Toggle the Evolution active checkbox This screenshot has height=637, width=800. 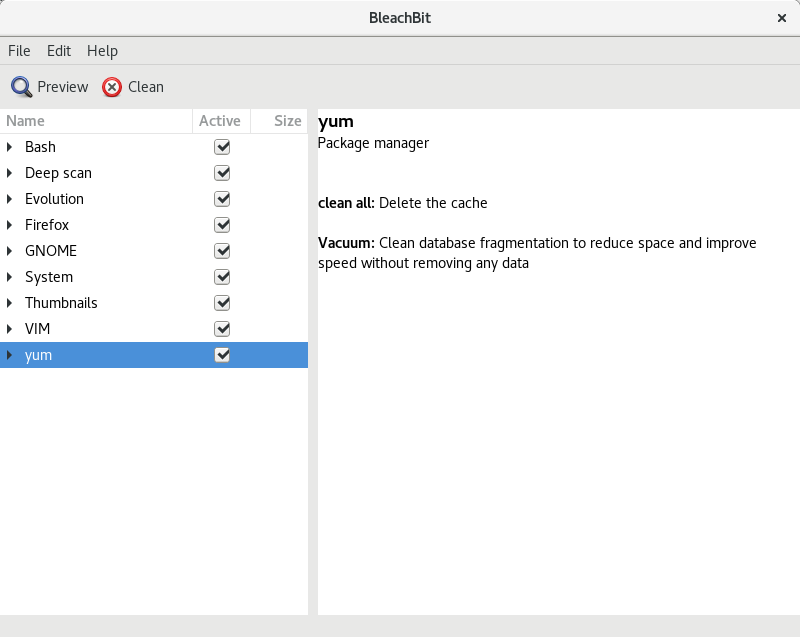coord(222,199)
